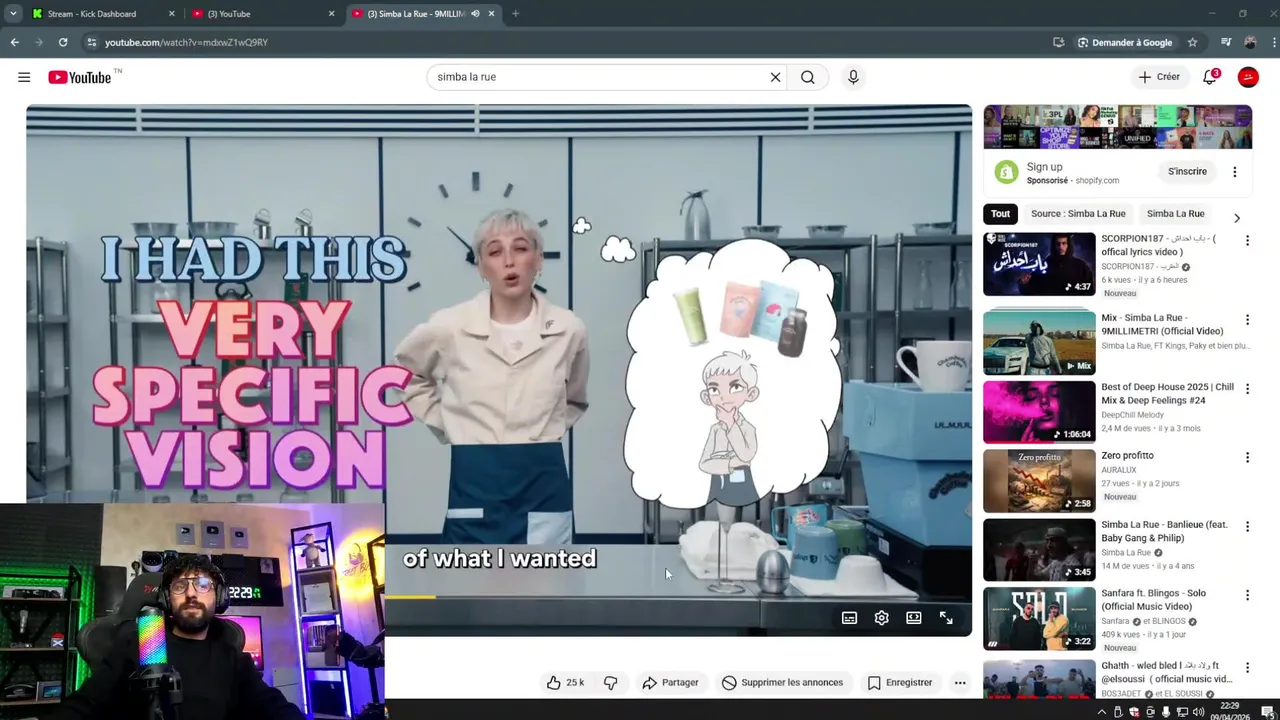Select the Tout filter chip
1280x720 pixels.
click(1000, 214)
